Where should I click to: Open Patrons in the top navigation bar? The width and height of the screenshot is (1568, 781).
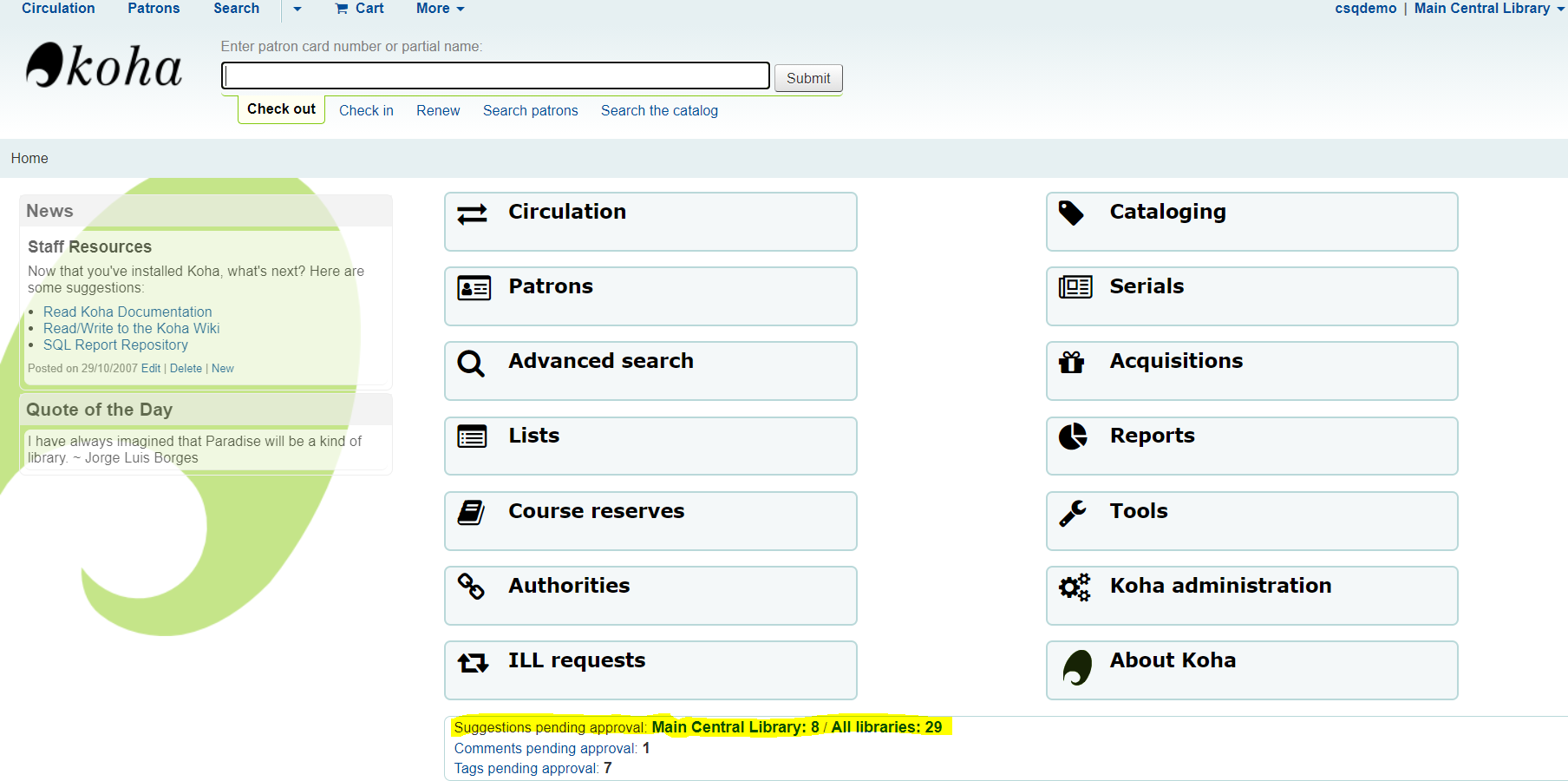coord(154,9)
